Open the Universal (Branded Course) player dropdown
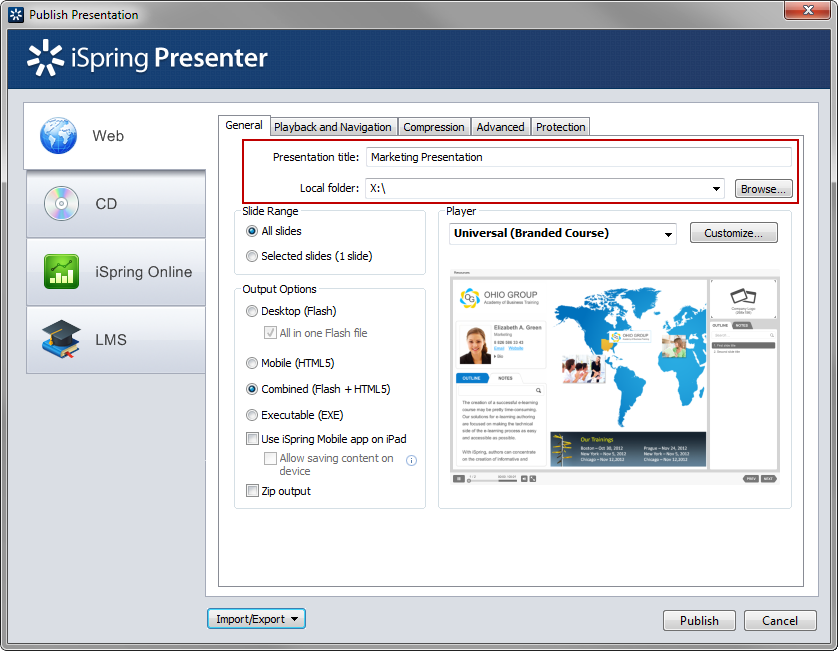Viewport: 838px width, 651px height. point(563,234)
